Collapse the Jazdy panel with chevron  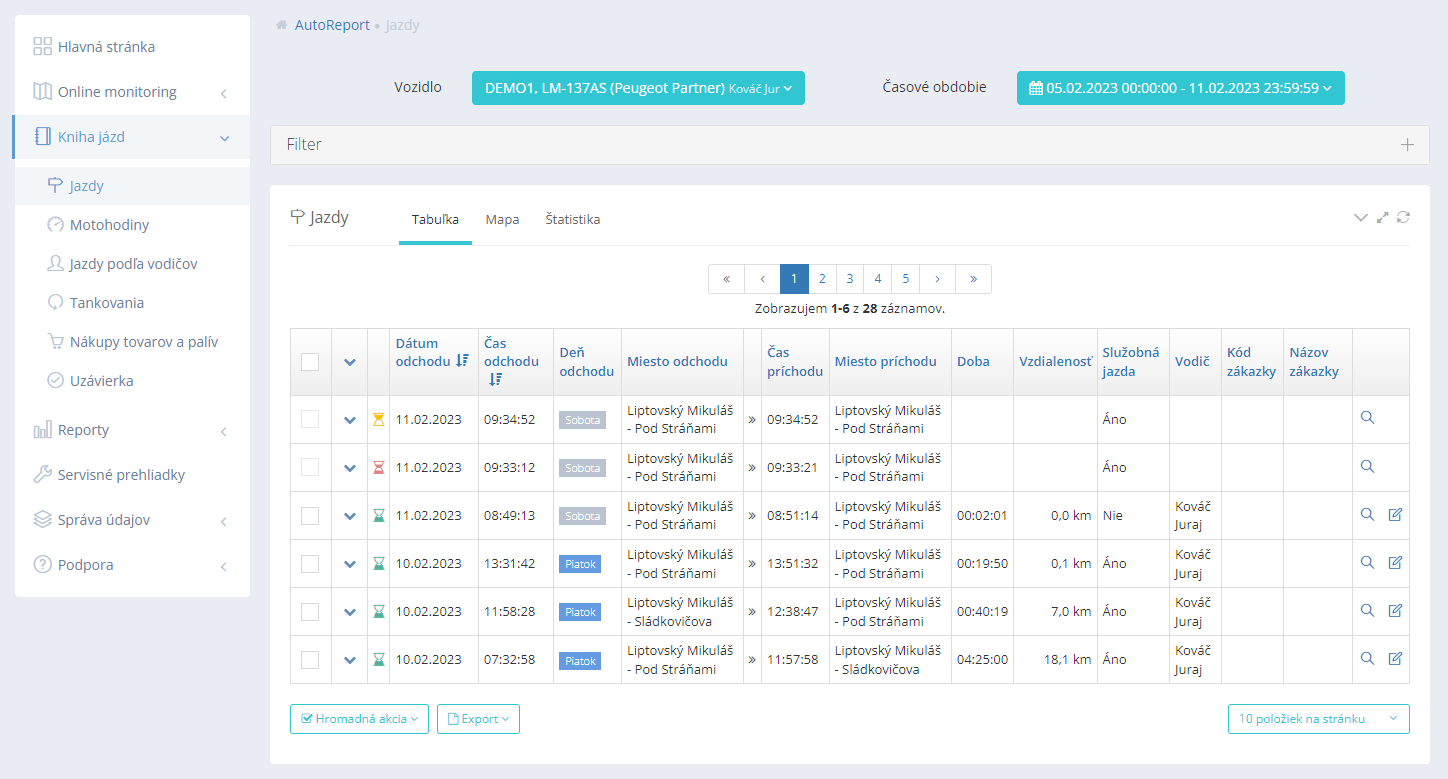pyautogui.click(x=1360, y=217)
